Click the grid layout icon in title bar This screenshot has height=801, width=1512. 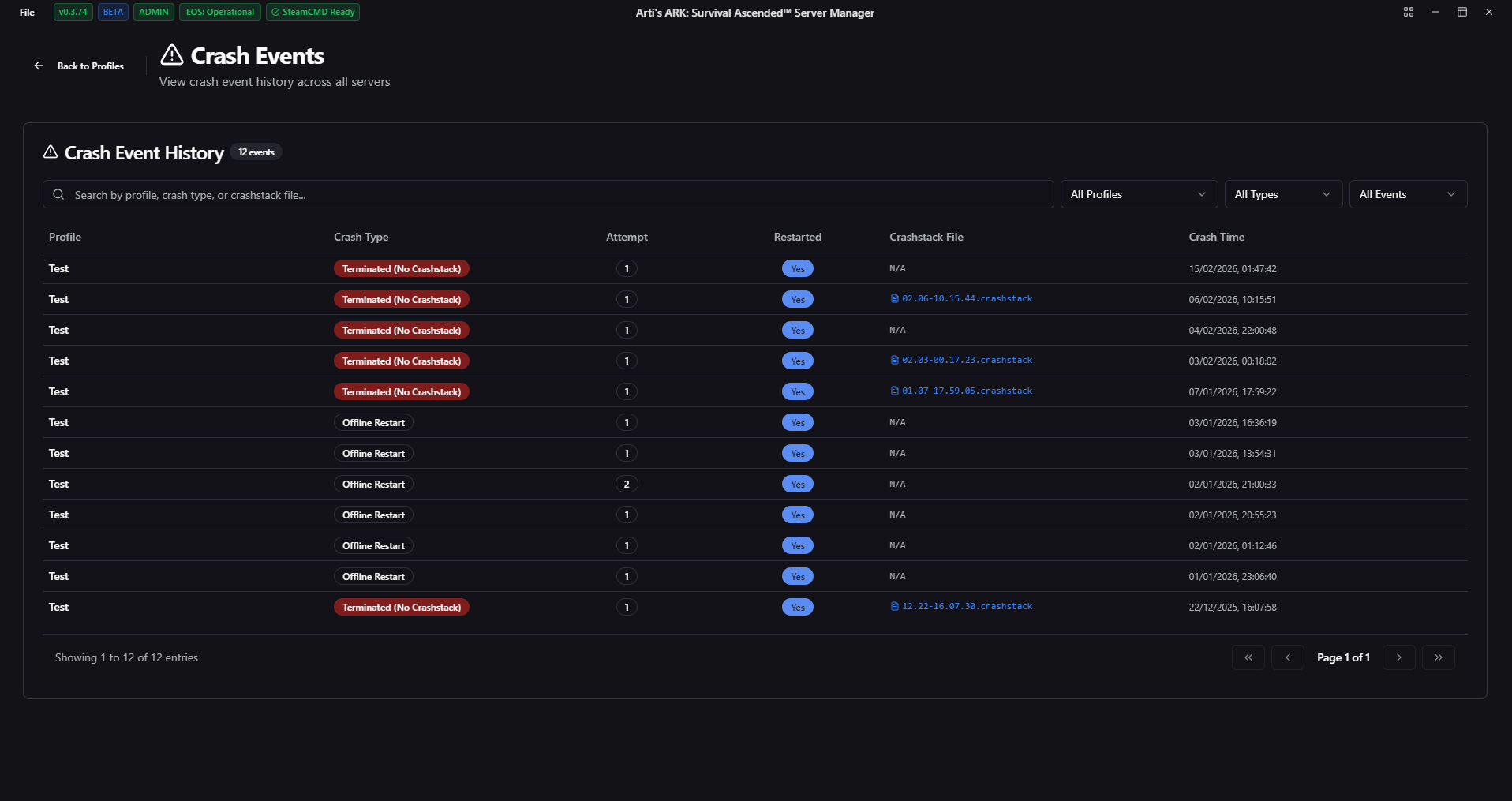coord(1408,12)
